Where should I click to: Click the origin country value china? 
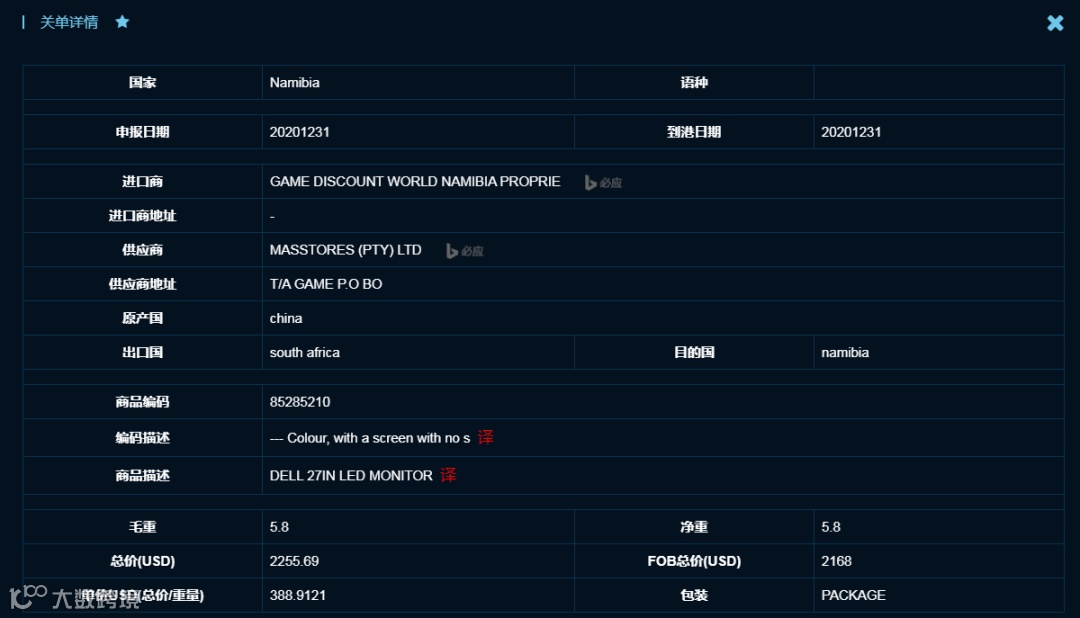[x=286, y=318]
